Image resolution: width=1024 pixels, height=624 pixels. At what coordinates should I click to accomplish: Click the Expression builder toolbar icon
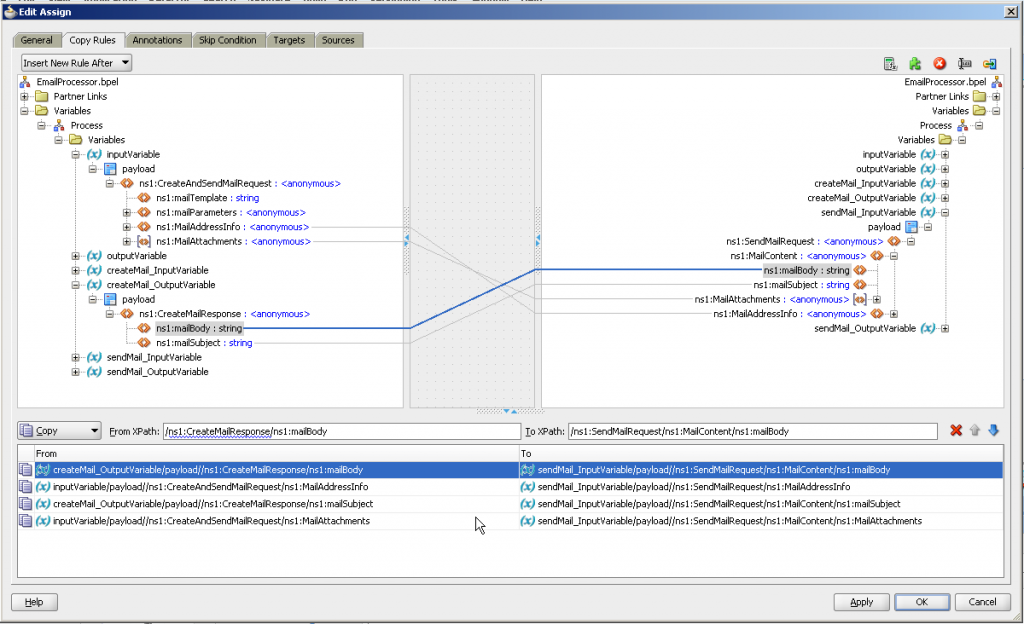pyautogui.click(x=890, y=63)
